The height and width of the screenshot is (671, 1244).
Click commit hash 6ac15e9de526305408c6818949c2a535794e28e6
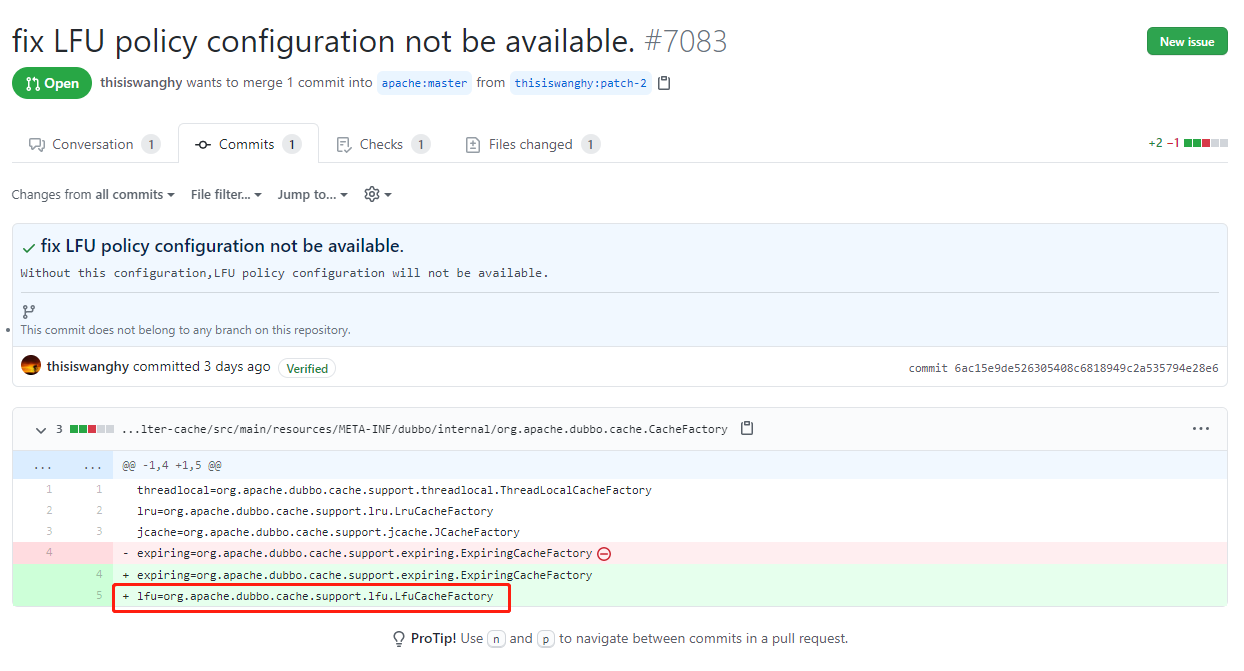point(1085,368)
